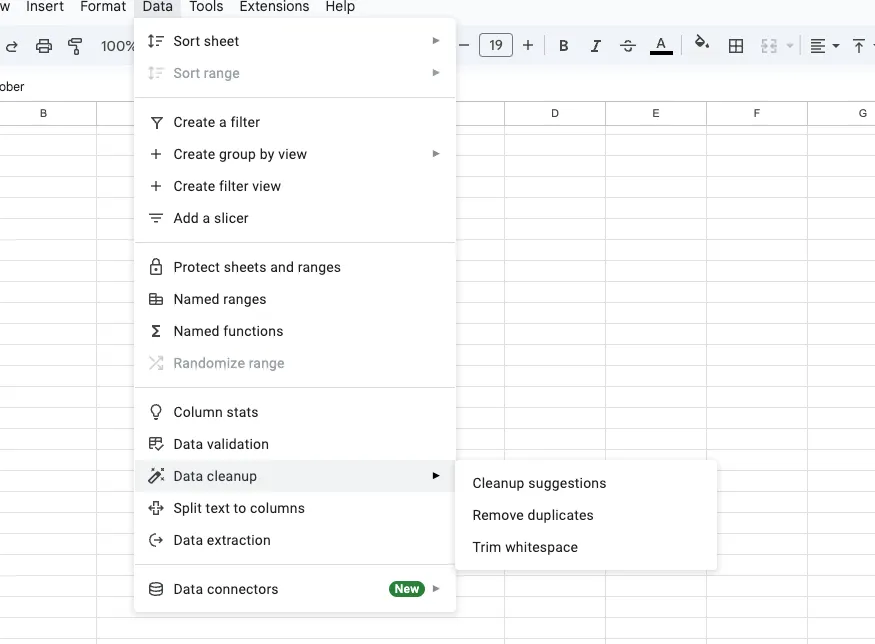Screen dimensions: 875x644
Task: Toggle bold formatting
Action: (563, 45)
